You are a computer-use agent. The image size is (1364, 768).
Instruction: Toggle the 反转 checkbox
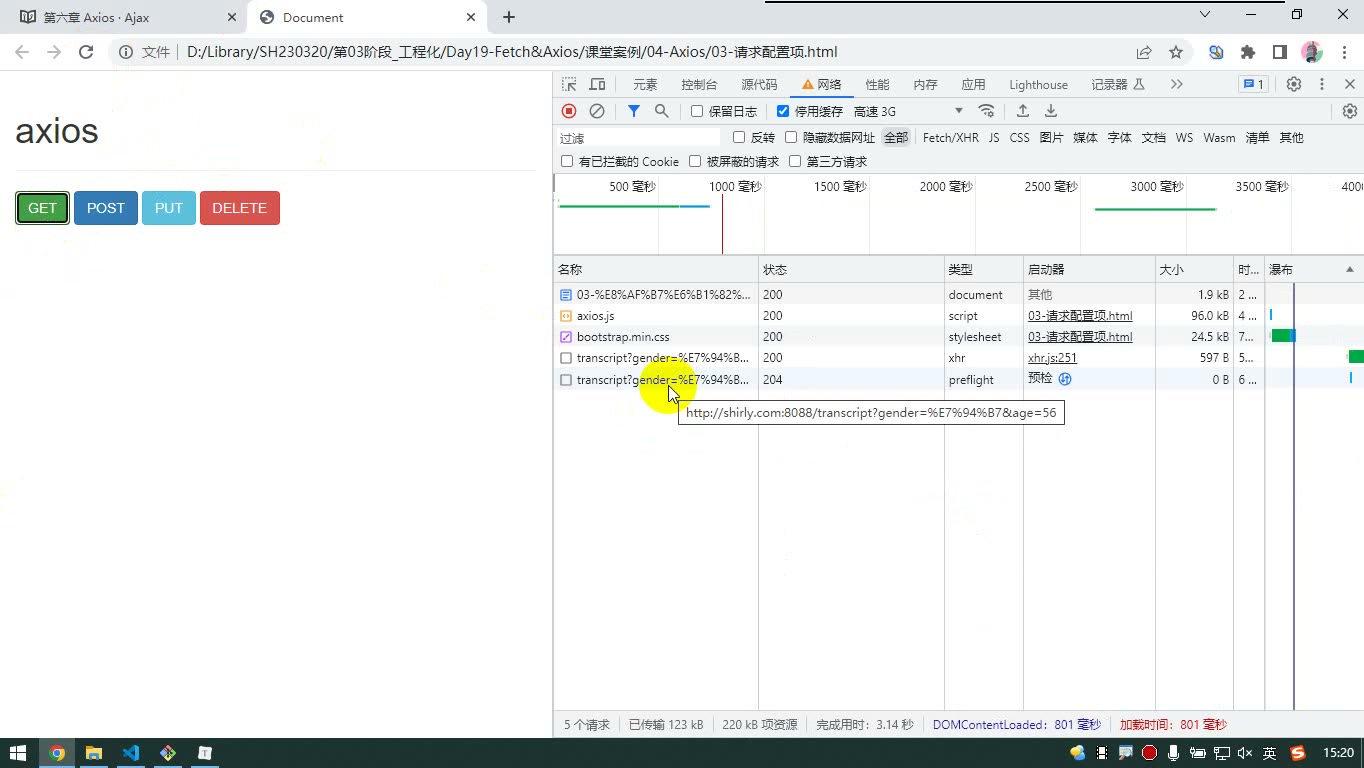click(x=739, y=137)
